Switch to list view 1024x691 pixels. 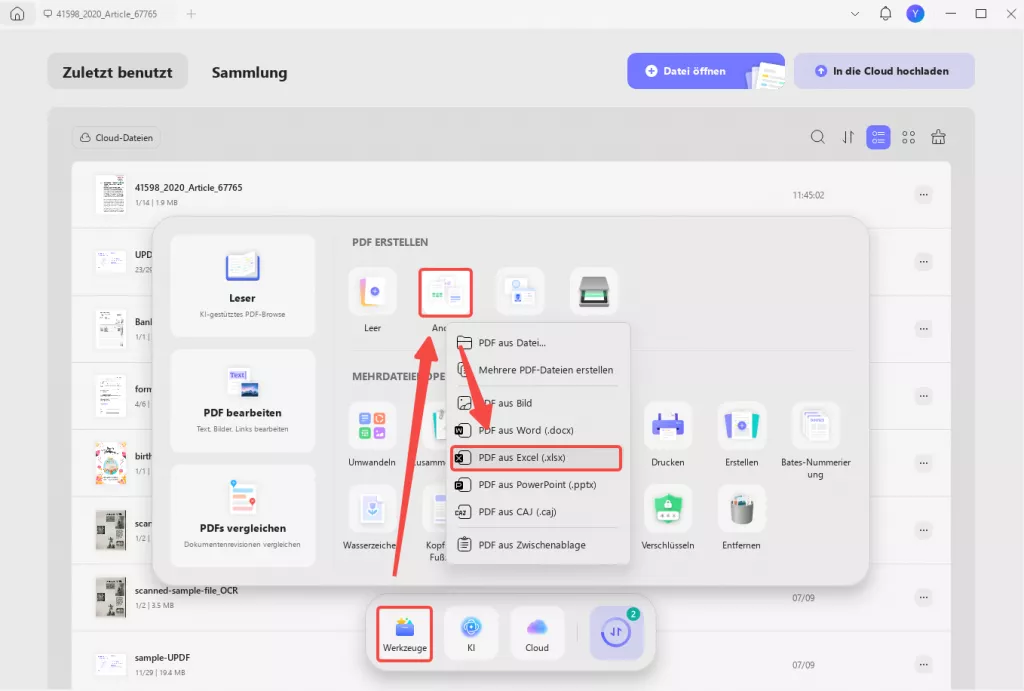tap(878, 137)
